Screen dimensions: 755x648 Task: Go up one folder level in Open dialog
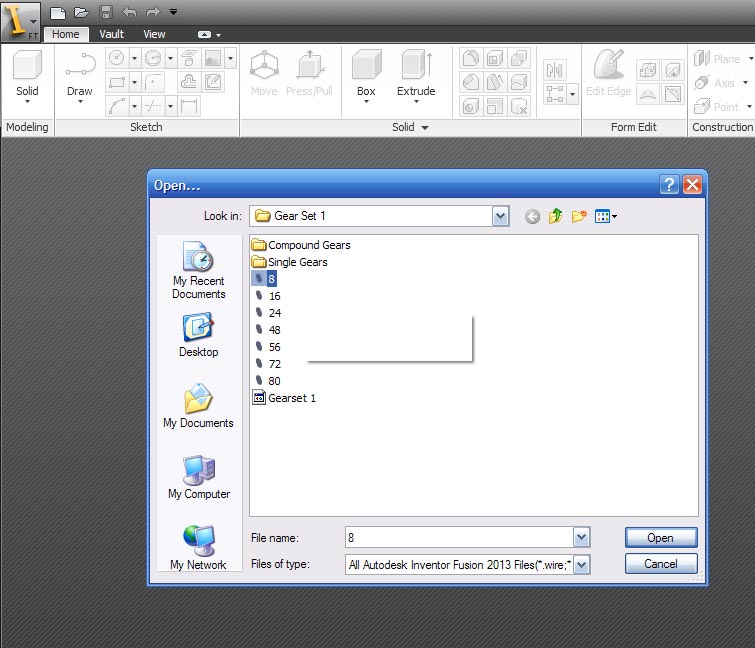[x=555, y=216]
